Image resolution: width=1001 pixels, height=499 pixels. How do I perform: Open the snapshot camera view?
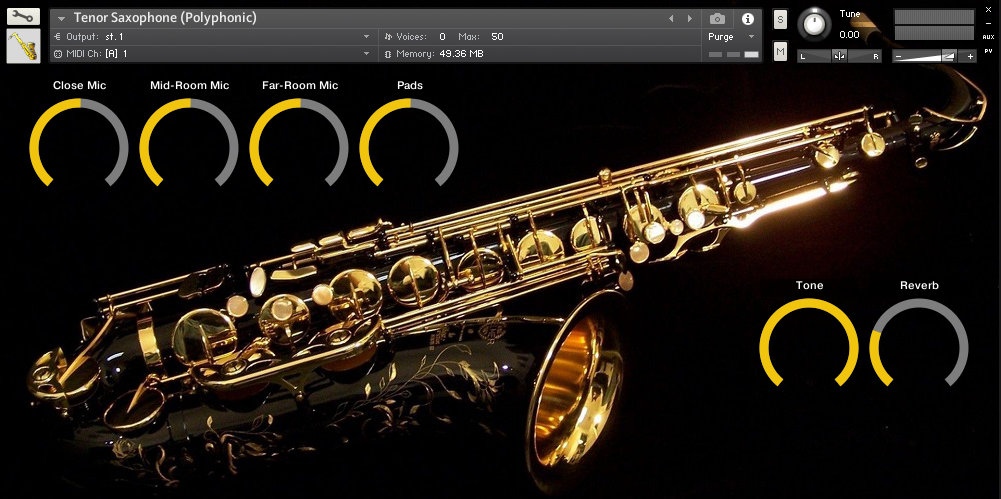pos(717,18)
